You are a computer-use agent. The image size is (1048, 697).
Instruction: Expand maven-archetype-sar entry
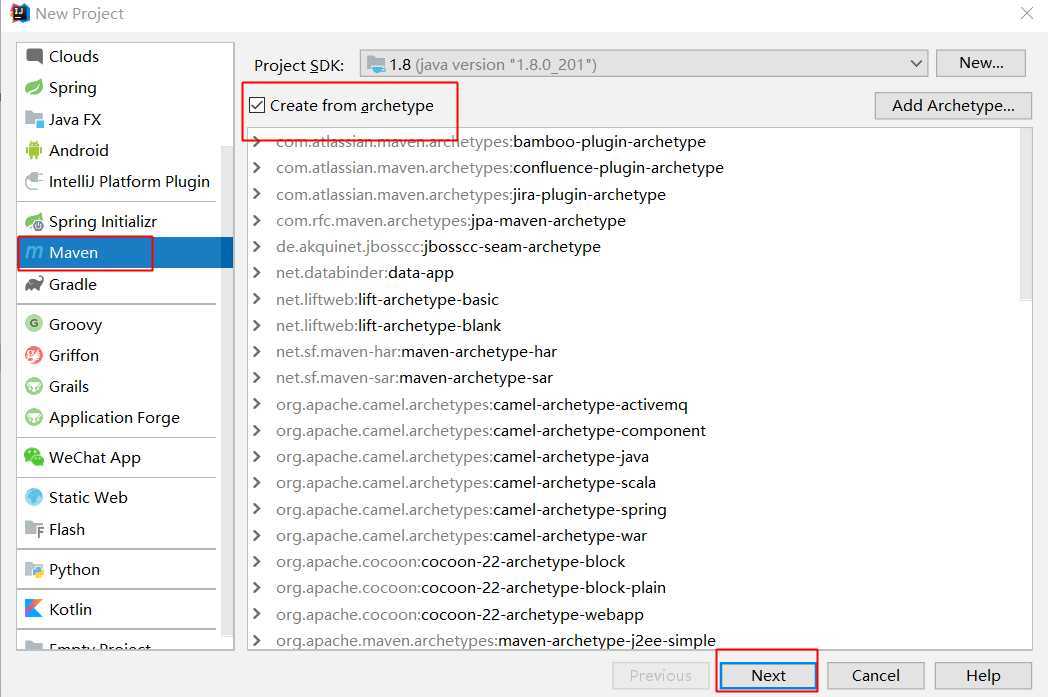(x=257, y=378)
